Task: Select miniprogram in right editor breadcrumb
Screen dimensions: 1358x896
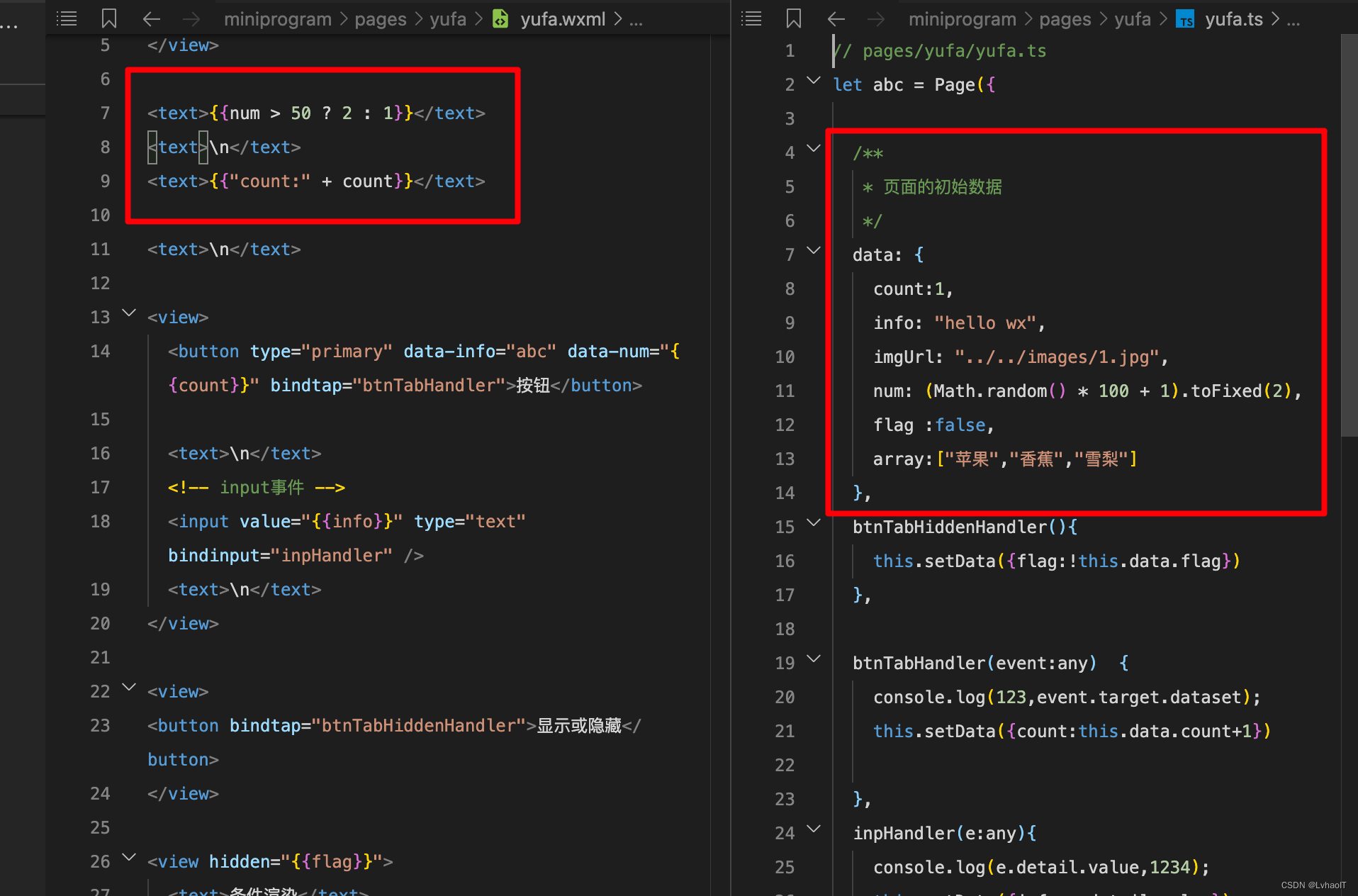Action: tap(963, 19)
